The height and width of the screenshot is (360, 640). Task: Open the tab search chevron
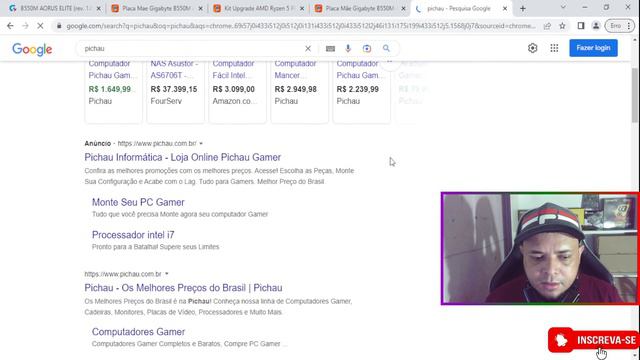point(563,7)
